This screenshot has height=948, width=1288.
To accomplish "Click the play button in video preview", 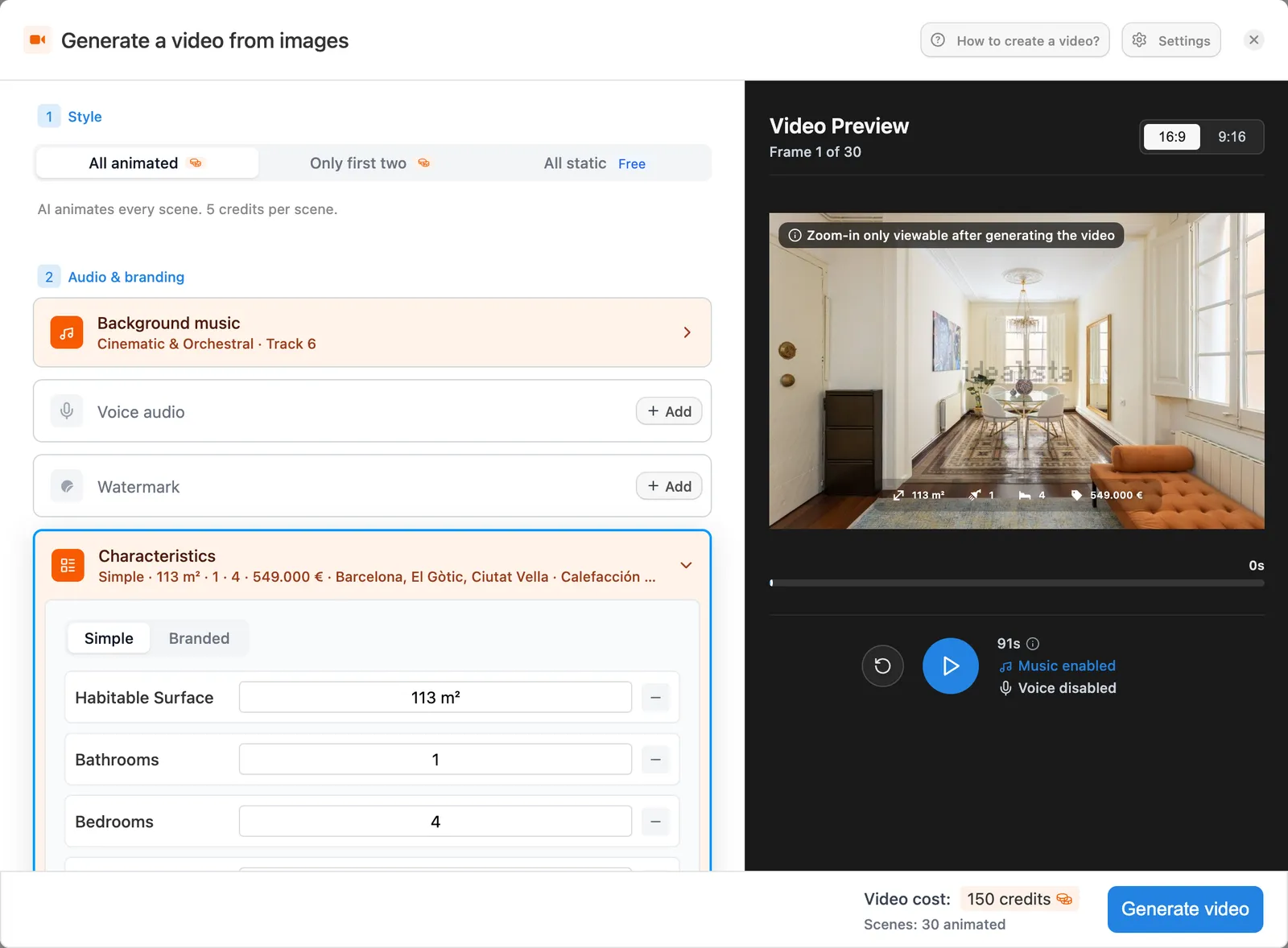I will click(950, 666).
